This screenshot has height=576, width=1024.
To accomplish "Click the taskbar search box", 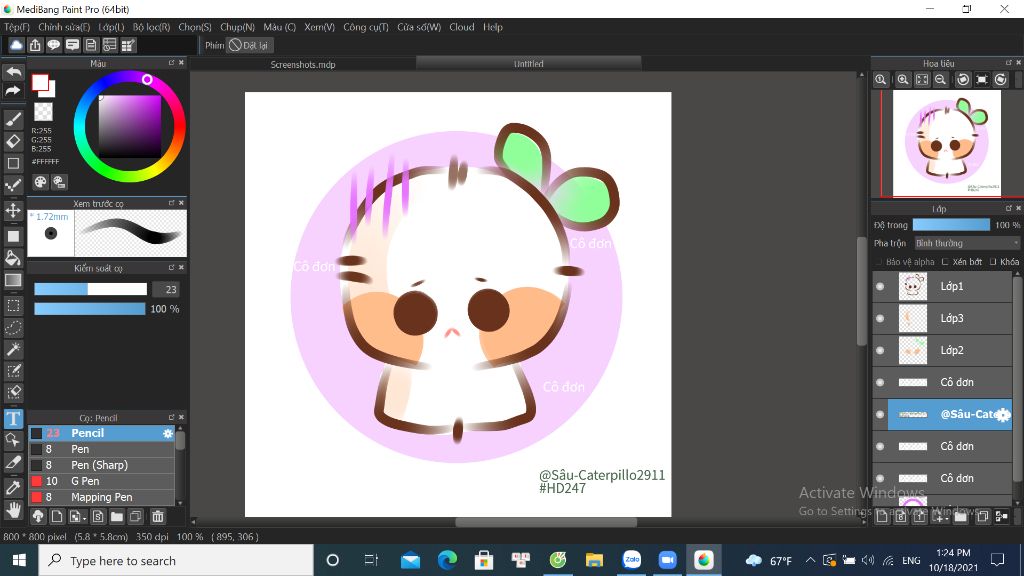I will point(176,560).
